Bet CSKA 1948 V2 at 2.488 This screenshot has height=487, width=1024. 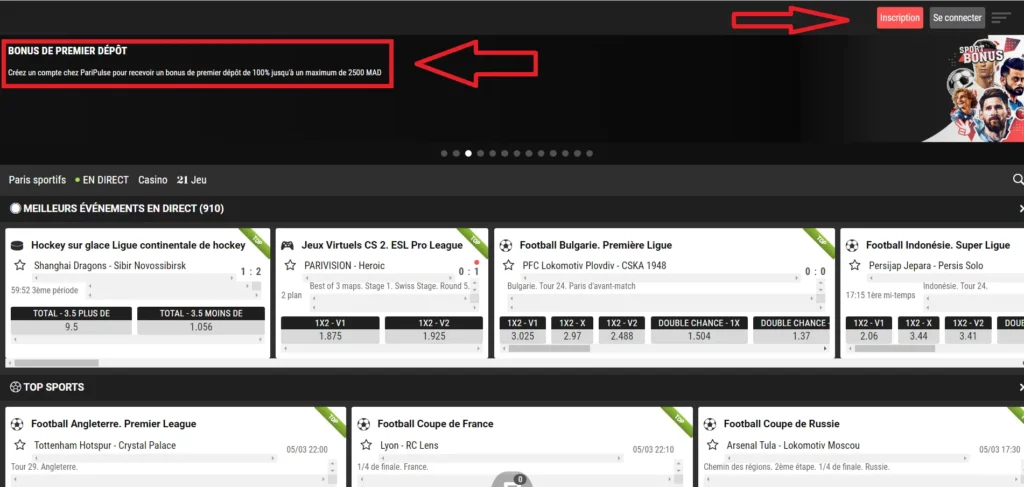pyautogui.click(x=622, y=330)
